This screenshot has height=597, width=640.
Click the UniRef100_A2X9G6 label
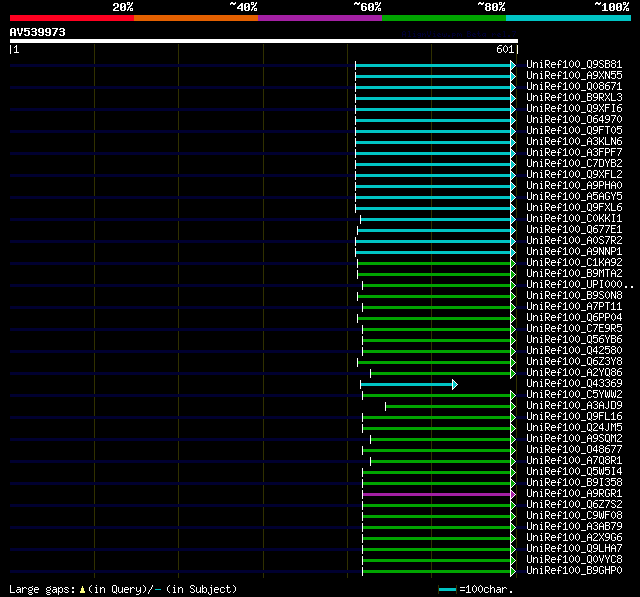pos(574,538)
